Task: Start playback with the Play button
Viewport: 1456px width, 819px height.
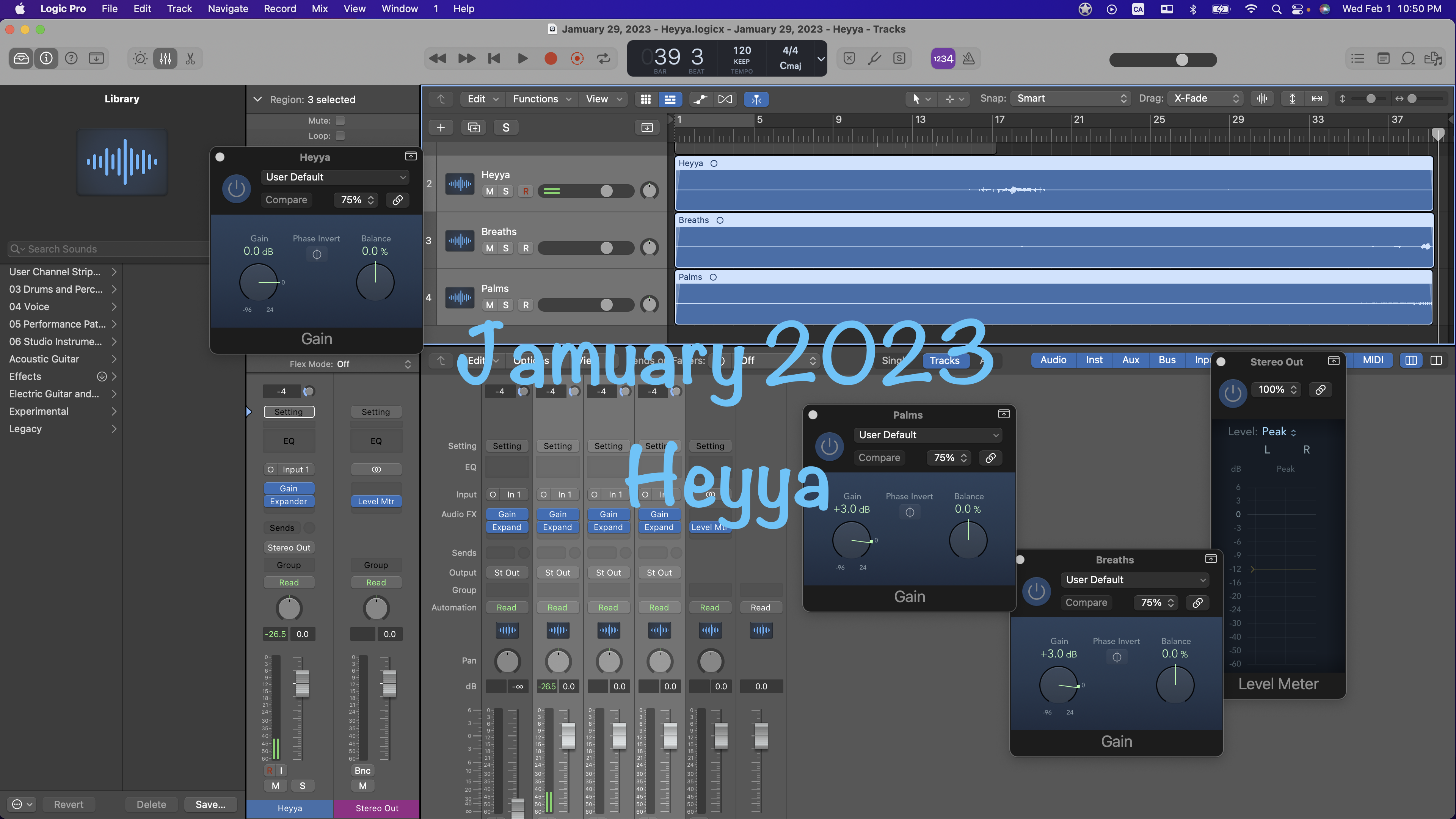Action: 522,58
